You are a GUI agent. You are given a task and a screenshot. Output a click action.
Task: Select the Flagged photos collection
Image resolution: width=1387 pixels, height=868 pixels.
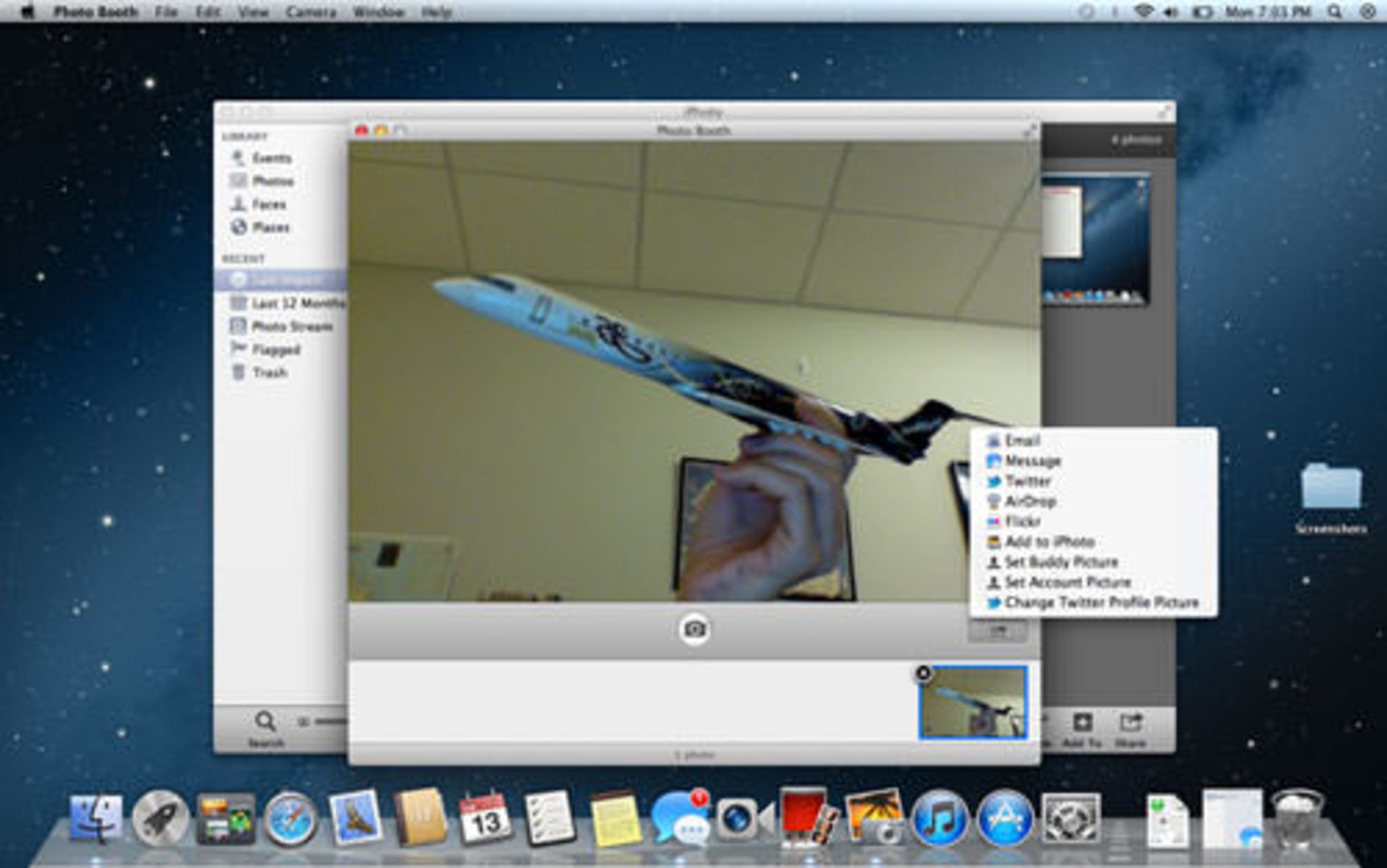pyautogui.click(x=277, y=350)
